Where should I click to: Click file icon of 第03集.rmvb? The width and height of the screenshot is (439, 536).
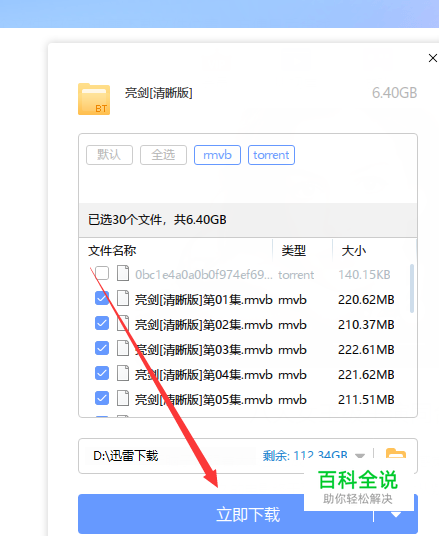click(x=123, y=348)
